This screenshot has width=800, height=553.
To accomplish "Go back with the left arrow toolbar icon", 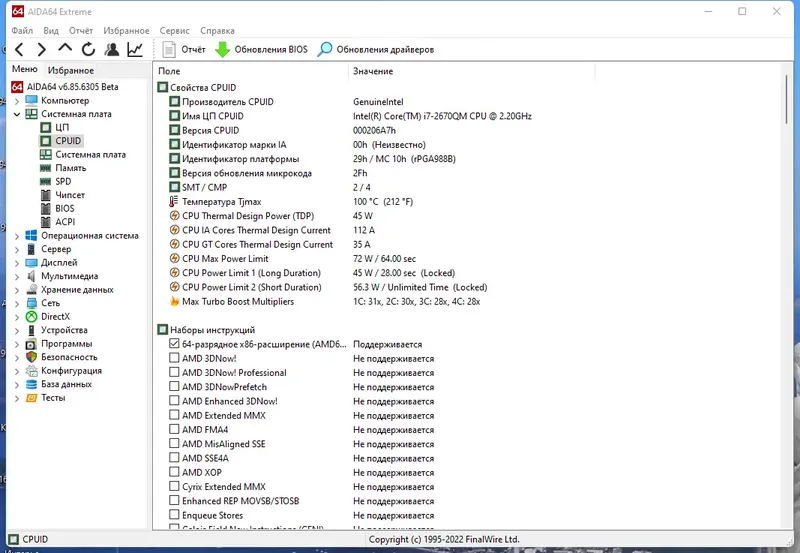I will click(19, 49).
